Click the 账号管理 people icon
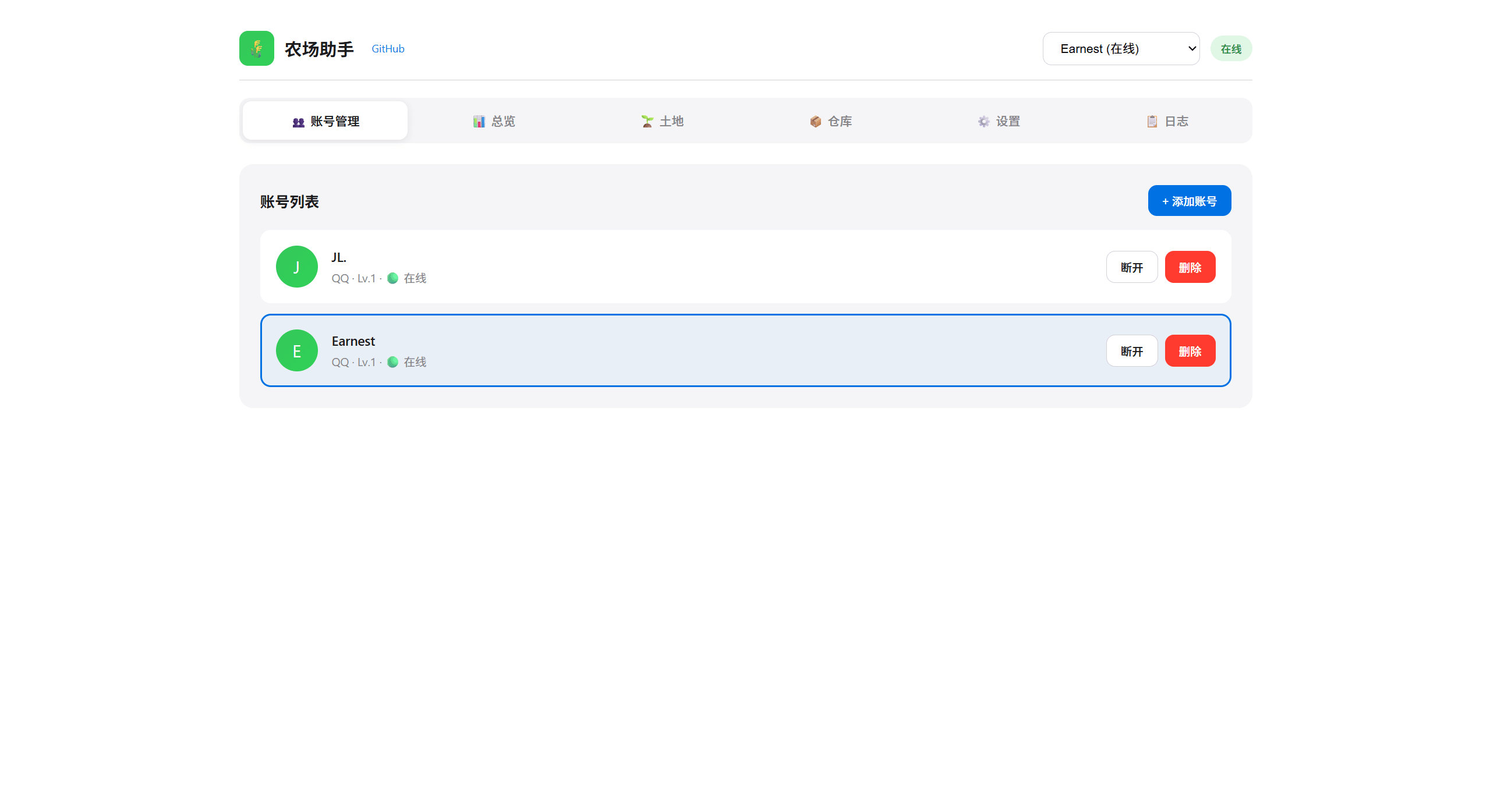The height and width of the screenshot is (812, 1490). 298,122
